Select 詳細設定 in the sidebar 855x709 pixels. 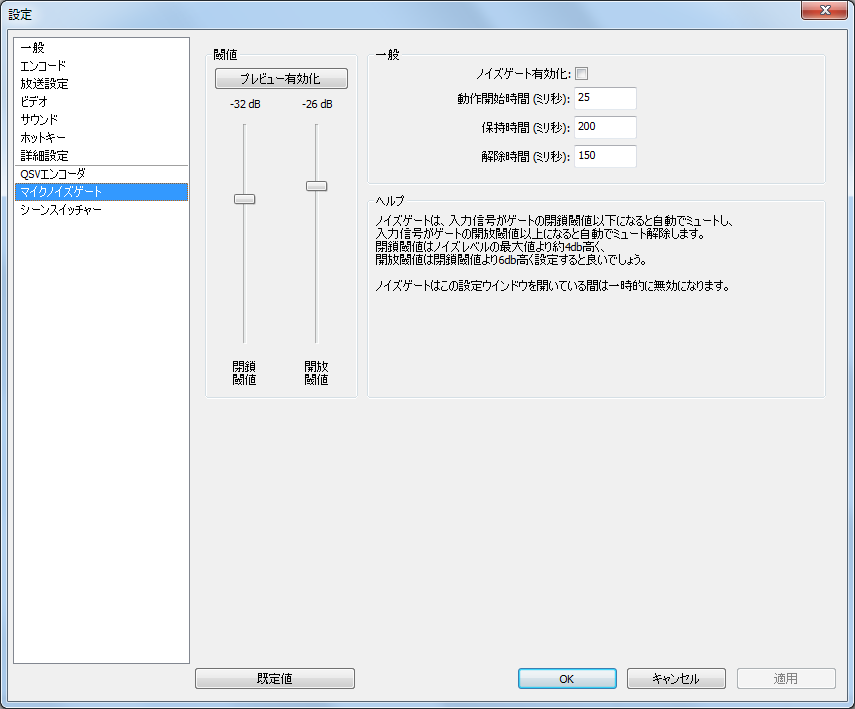pyautogui.click(x=101, y=155)
